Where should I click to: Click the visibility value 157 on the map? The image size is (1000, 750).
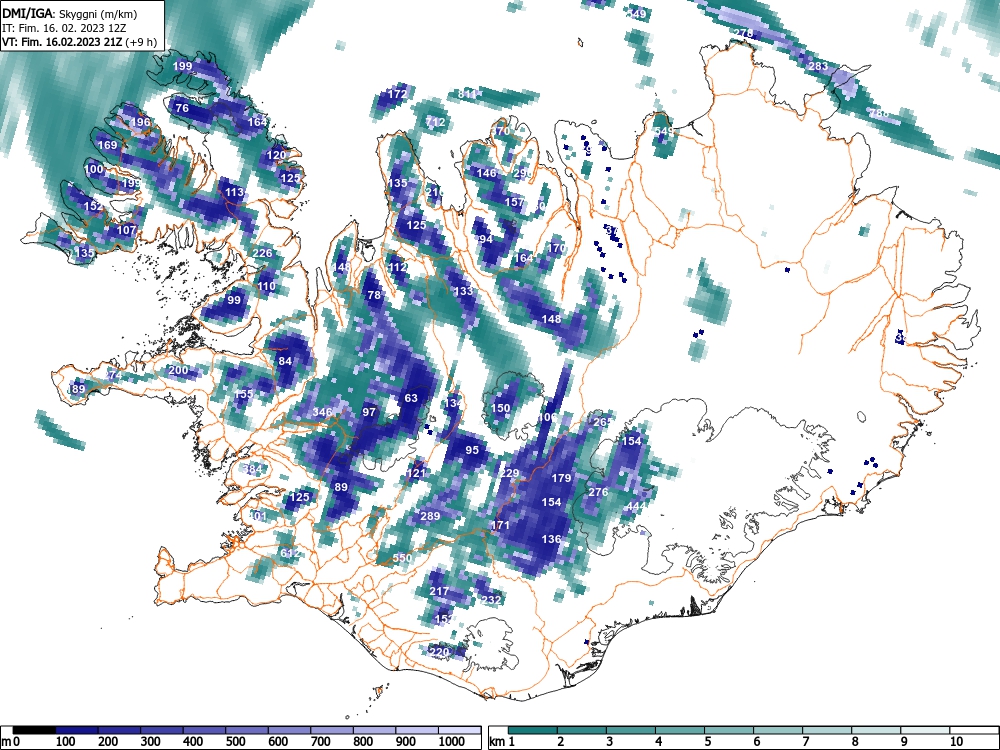(514, 202)
